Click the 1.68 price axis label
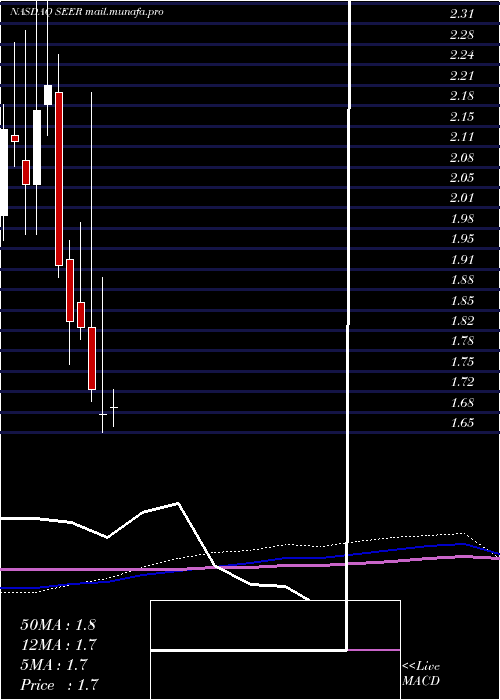The width and height of the screenshot is (500, 700). click(x=462, y=403)
